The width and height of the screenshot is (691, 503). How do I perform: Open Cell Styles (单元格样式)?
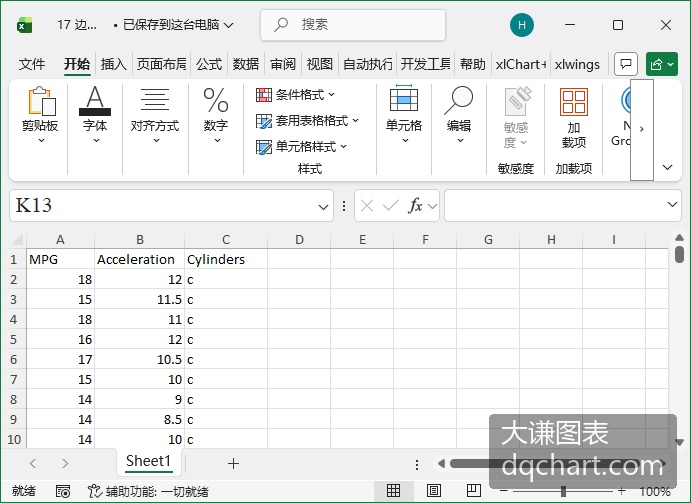(301, 146)
